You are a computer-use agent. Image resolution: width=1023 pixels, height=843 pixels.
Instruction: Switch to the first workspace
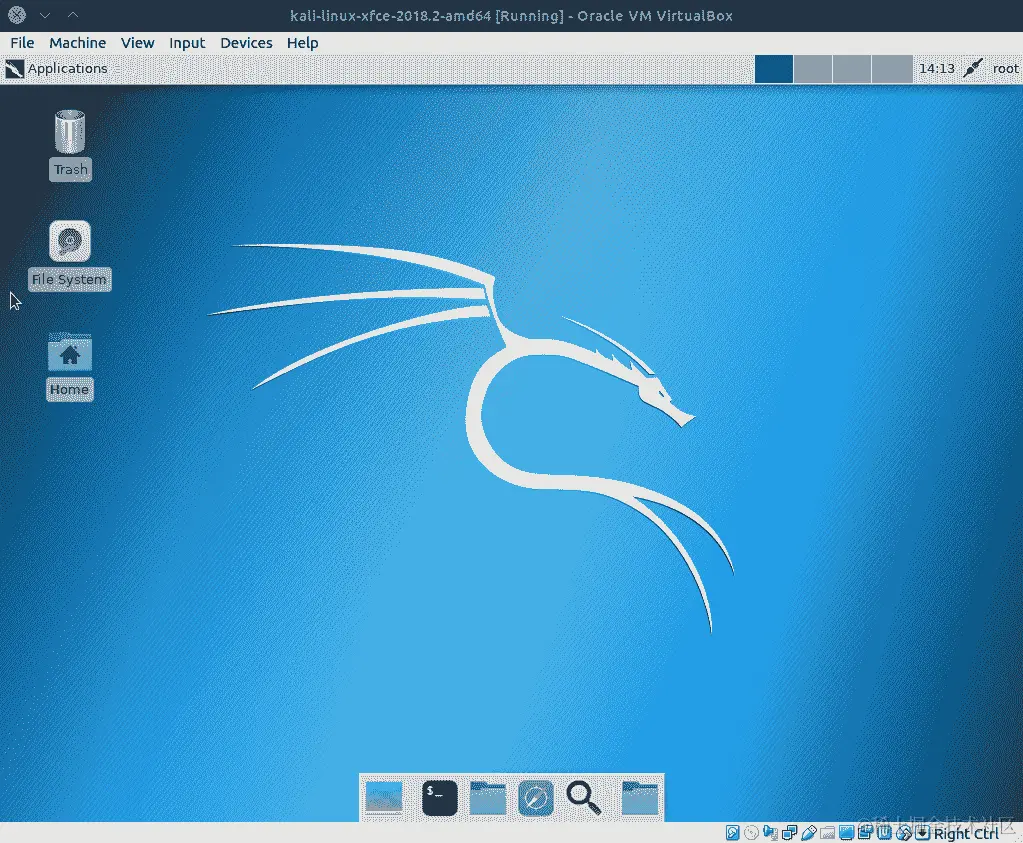click(774, 69)
